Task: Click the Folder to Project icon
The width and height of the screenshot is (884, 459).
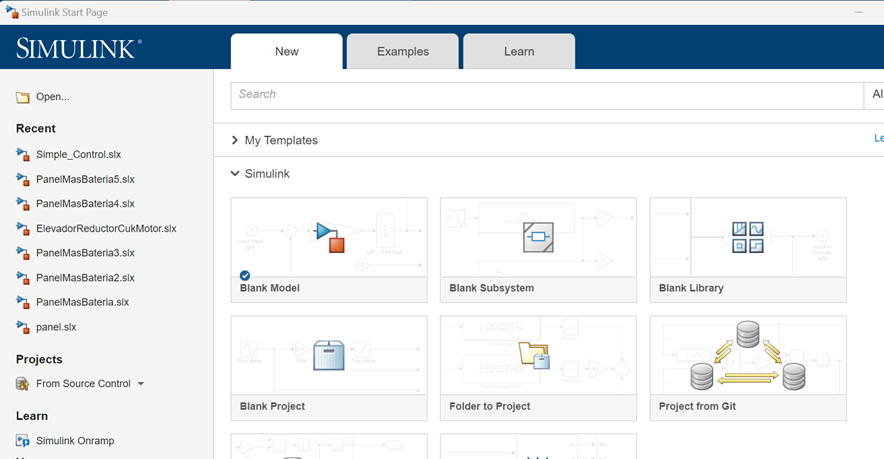Action: pyautogui.click(x=535, y=356)
